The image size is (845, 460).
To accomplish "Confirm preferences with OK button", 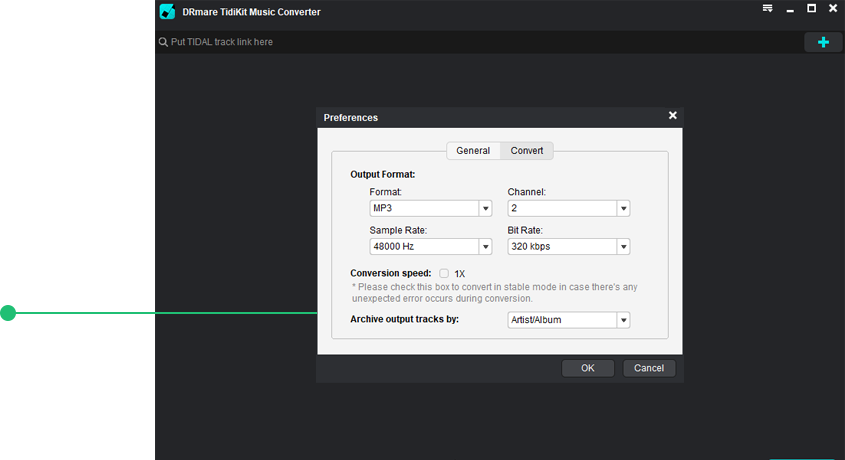I will tap(587, 368).
